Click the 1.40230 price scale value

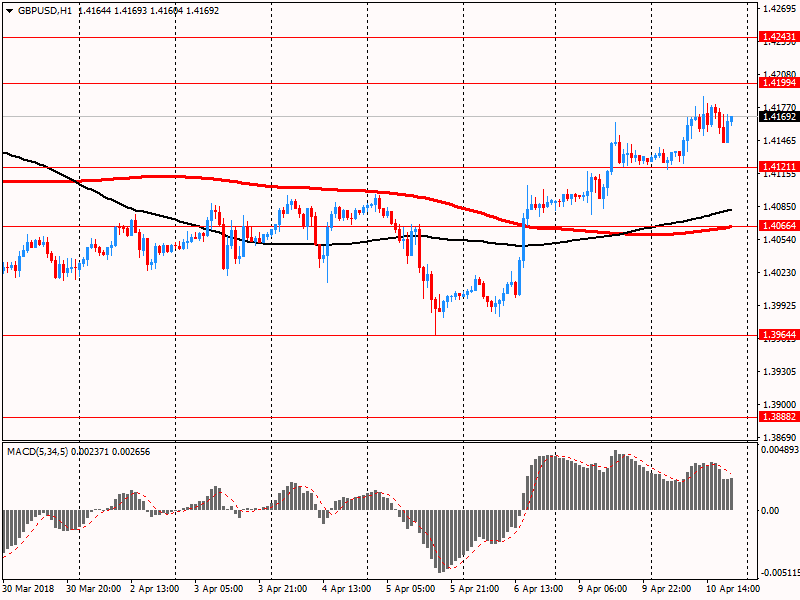(x=780, y=273)
